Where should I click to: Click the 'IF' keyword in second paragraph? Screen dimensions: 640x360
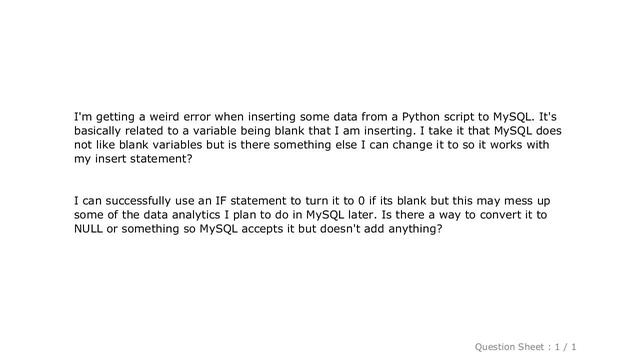coord(221,201)
